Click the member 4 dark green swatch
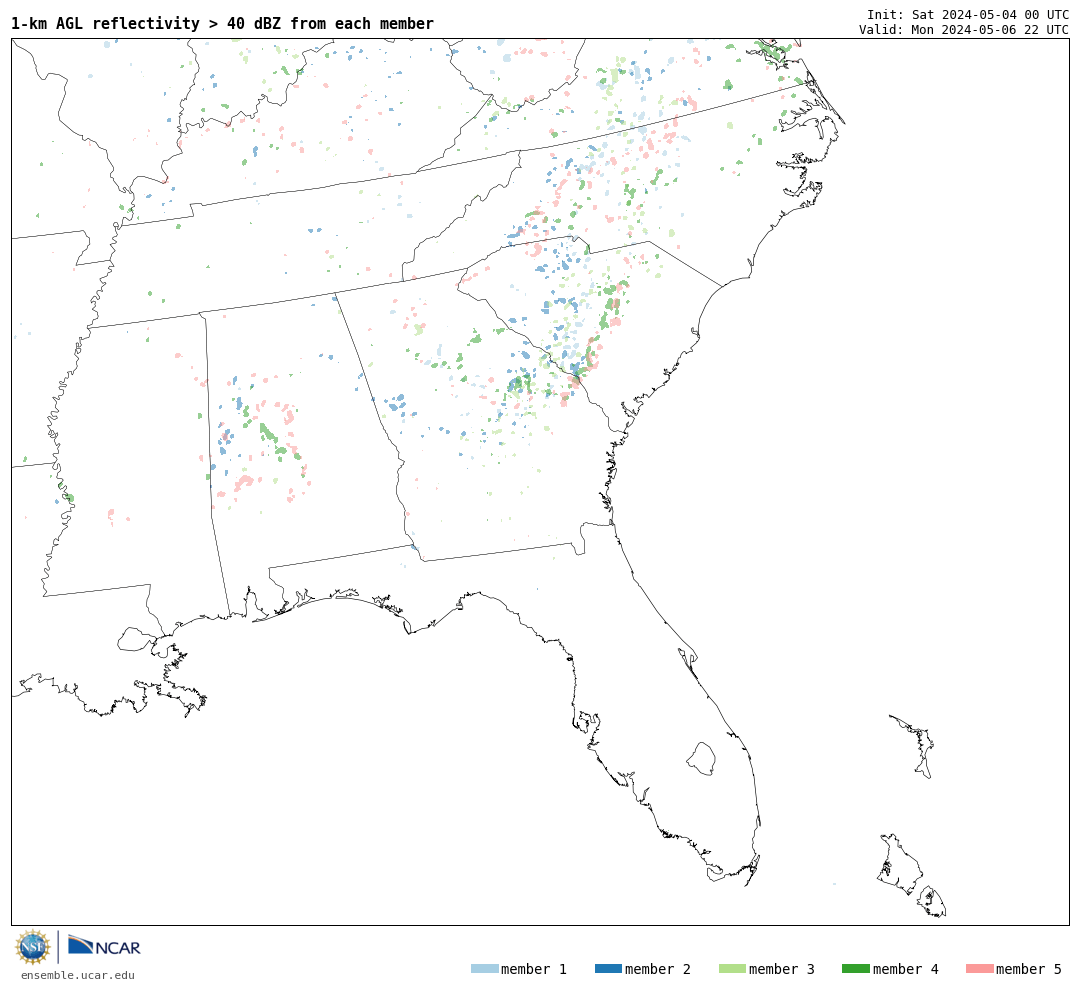This screenshot has height=988, width=1080. 855,969
